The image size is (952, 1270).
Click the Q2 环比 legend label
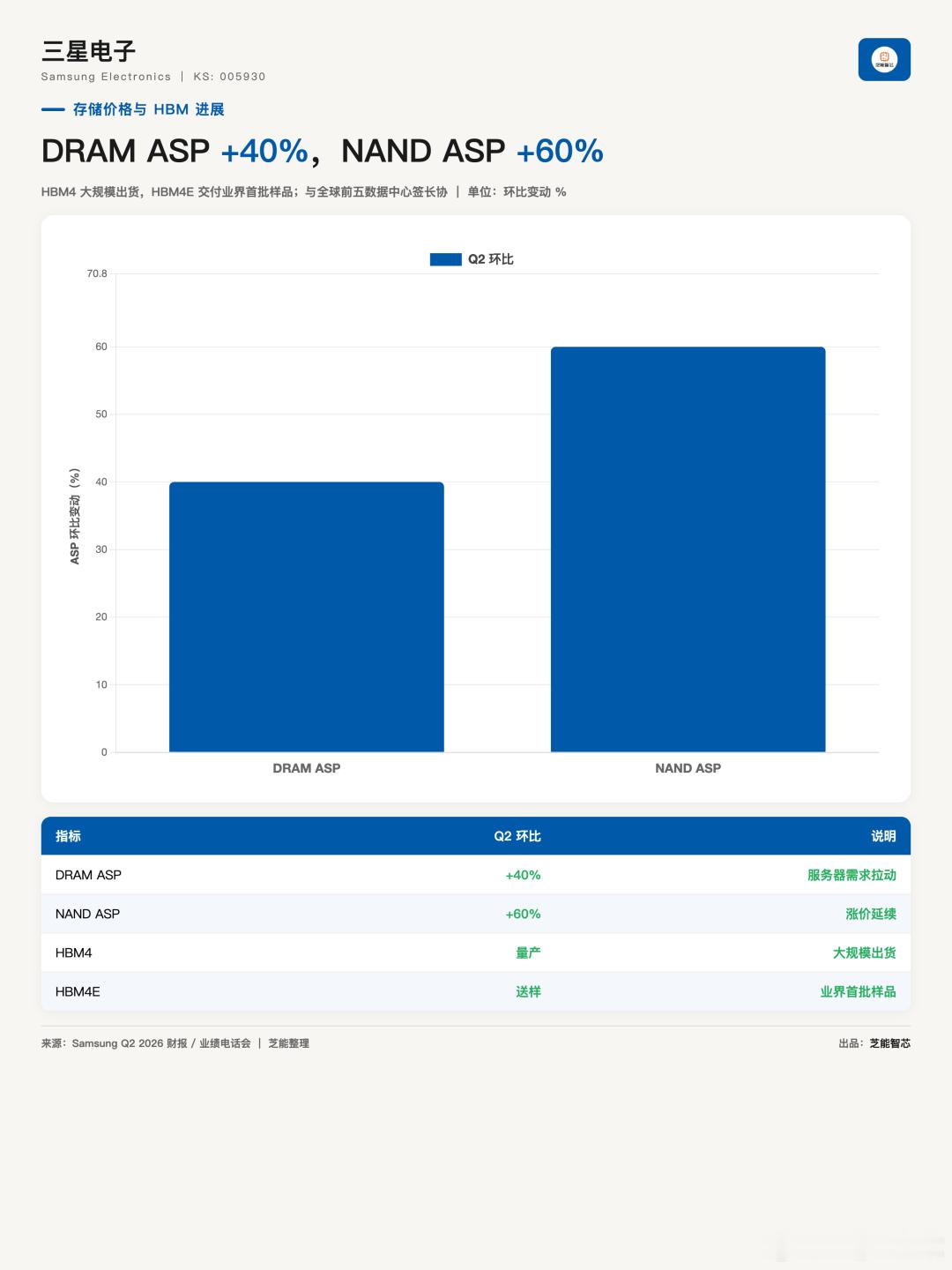click(x=491, y=259)
